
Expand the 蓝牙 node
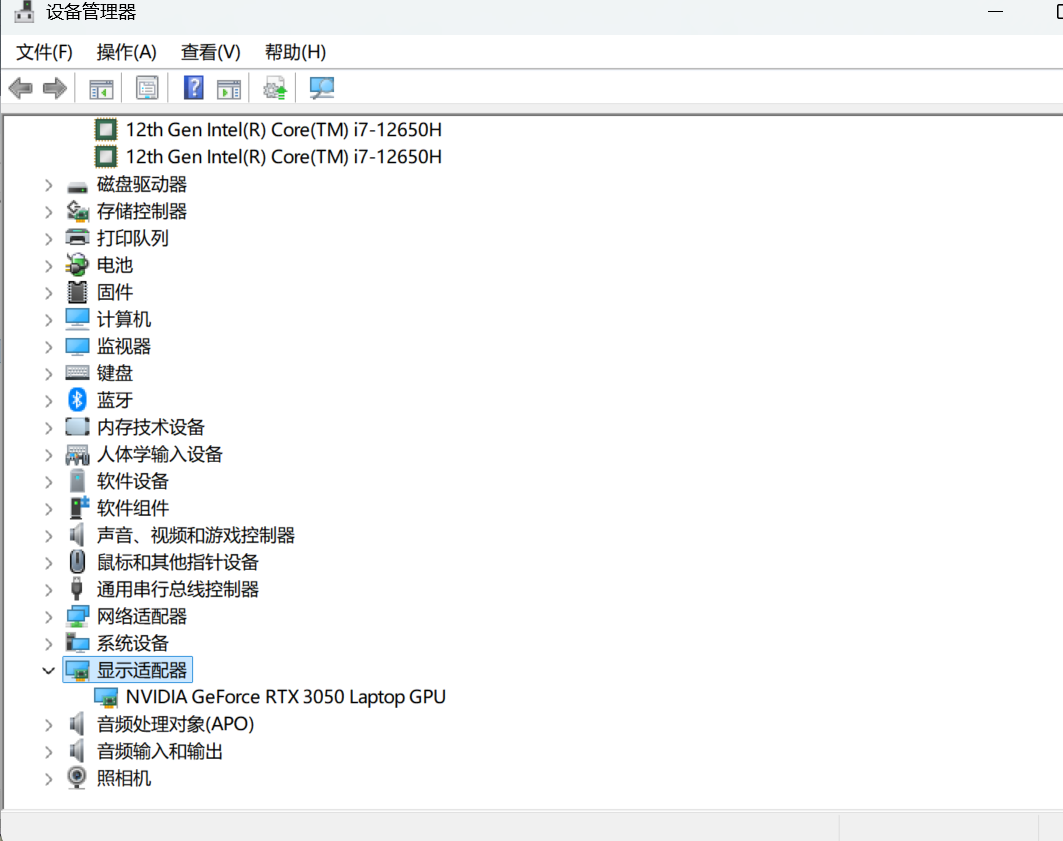[48, 401]
